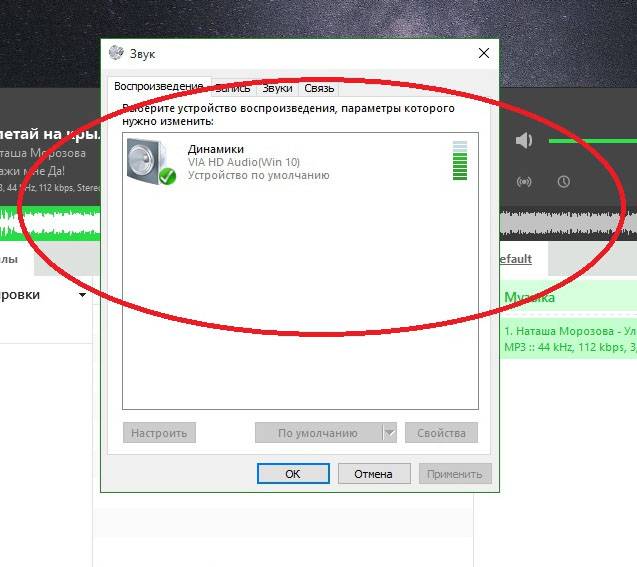Click the track info MP3 44 kHz line

pos(570,347)
